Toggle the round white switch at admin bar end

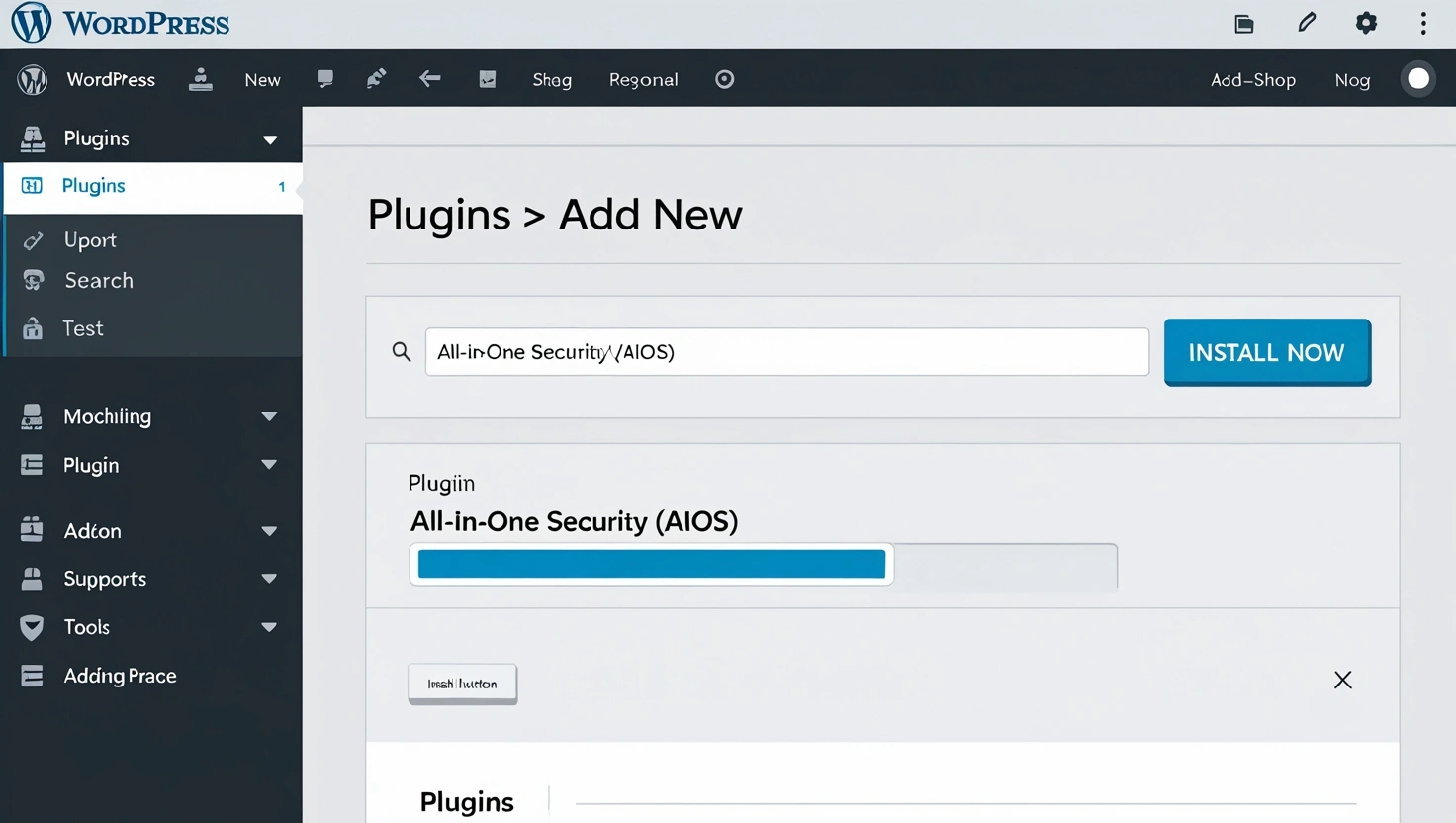[1418, 79]
